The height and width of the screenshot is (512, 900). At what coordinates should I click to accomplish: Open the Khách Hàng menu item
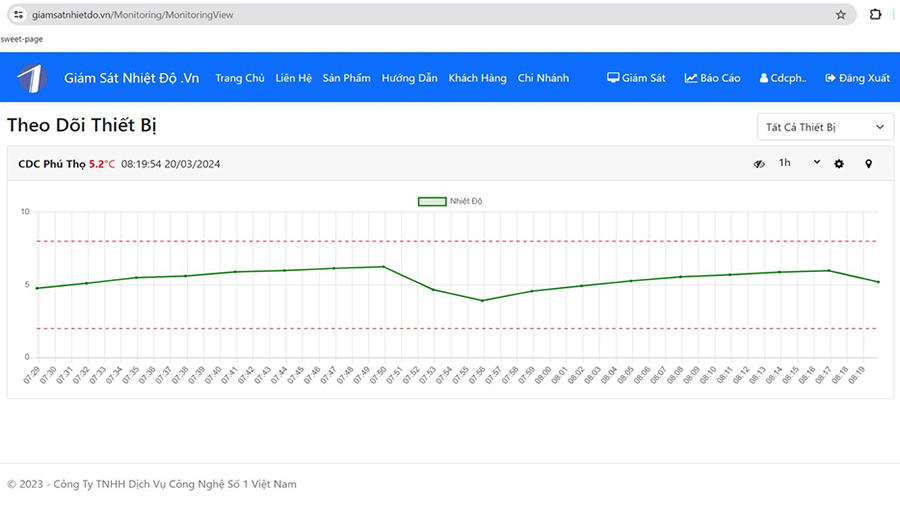tap(478, 78)
